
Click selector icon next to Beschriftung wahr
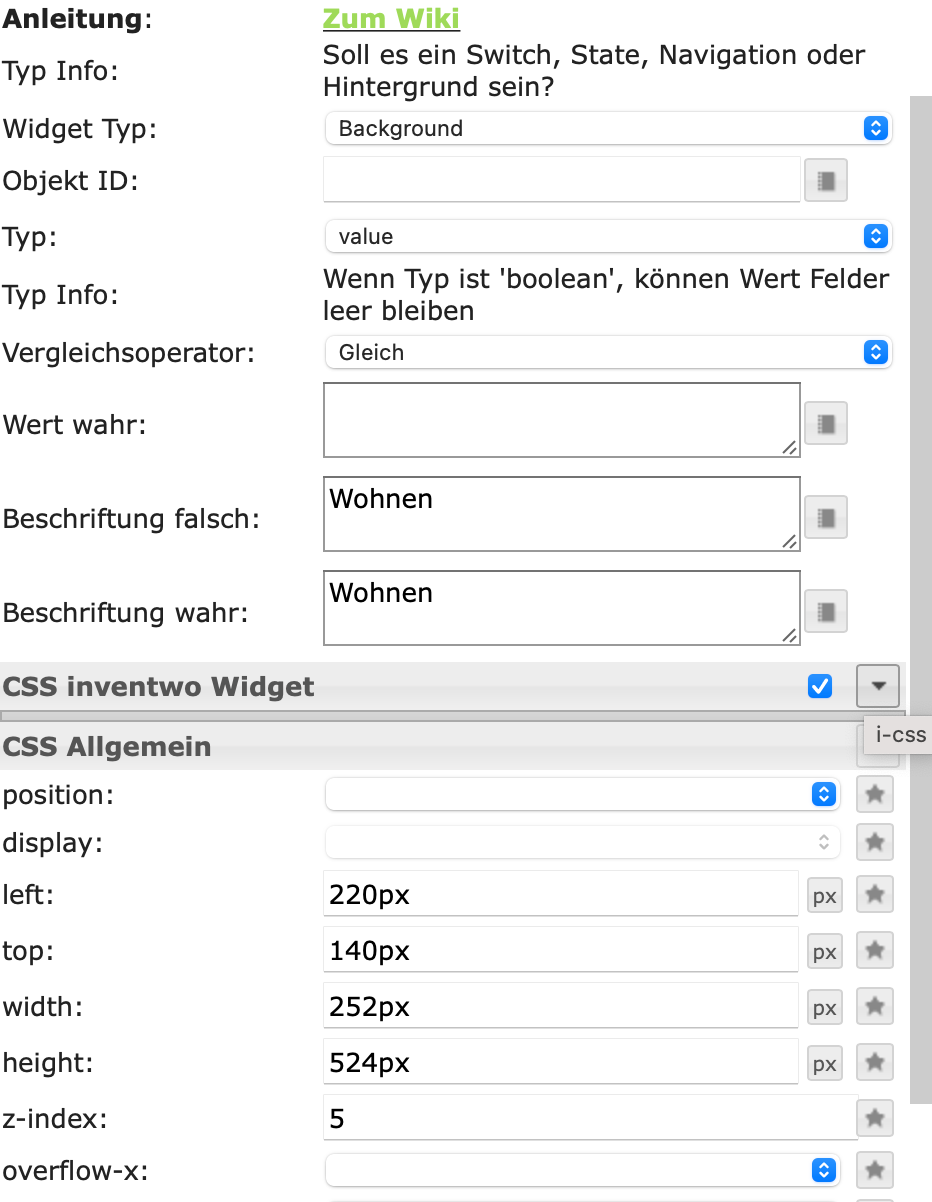tap(826, 611)
